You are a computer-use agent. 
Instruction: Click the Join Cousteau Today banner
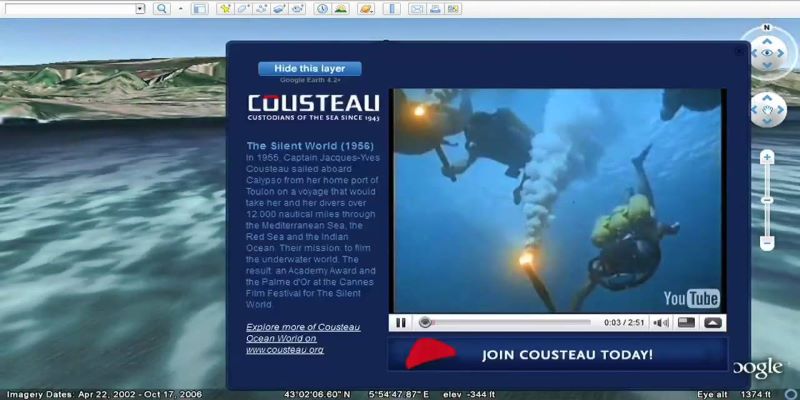pyautogui.click(x=558, y=354)
